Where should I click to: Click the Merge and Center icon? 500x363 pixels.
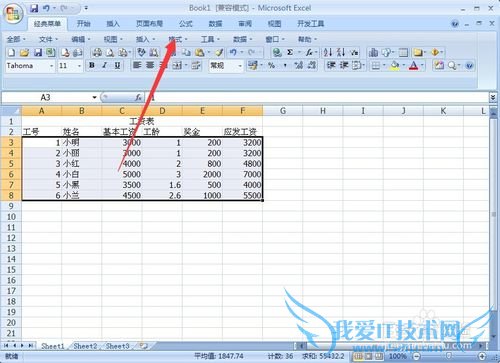[x=177, y=66]
